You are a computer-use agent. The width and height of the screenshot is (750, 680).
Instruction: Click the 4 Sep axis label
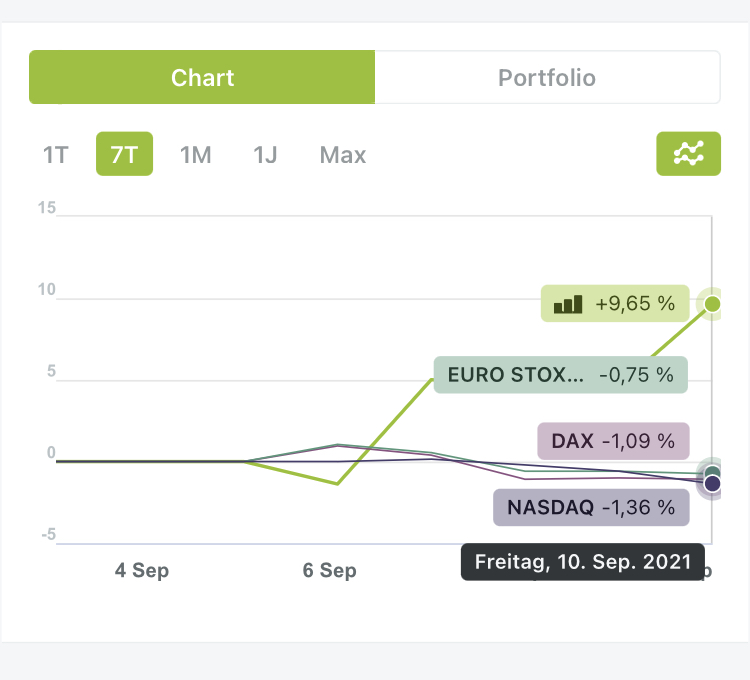pos(142,571)
